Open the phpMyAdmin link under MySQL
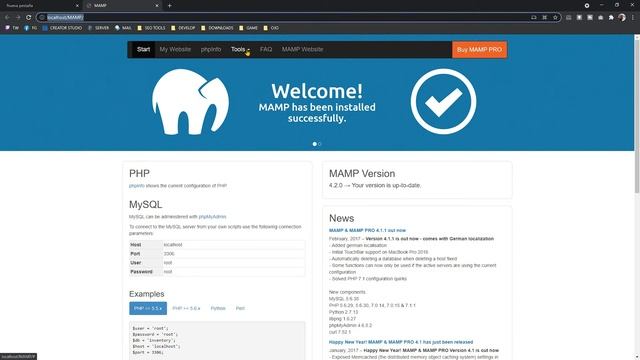This screenshot has width=640, height=360. [212, 217]
